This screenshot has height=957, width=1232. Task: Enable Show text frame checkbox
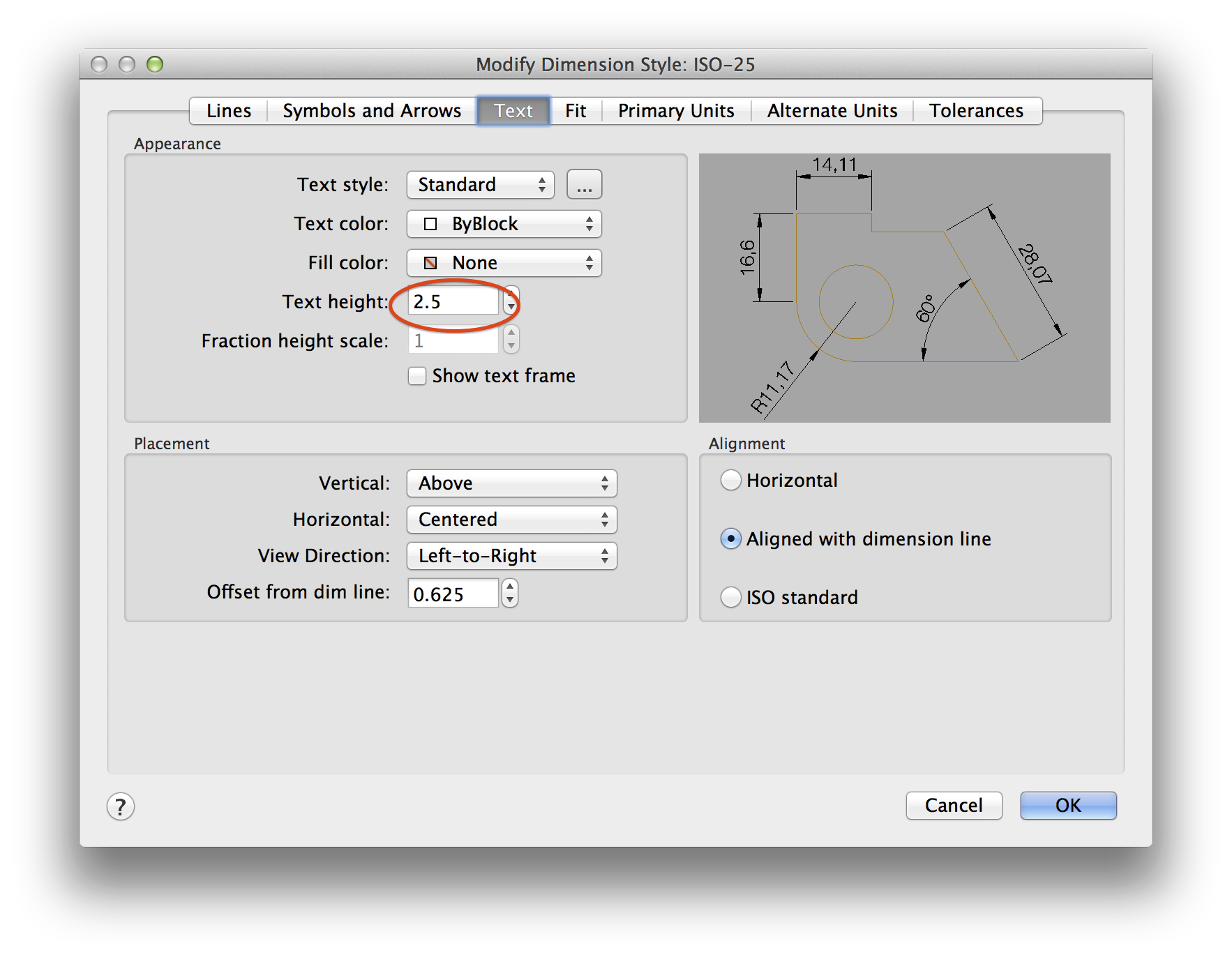click(417, 376)
